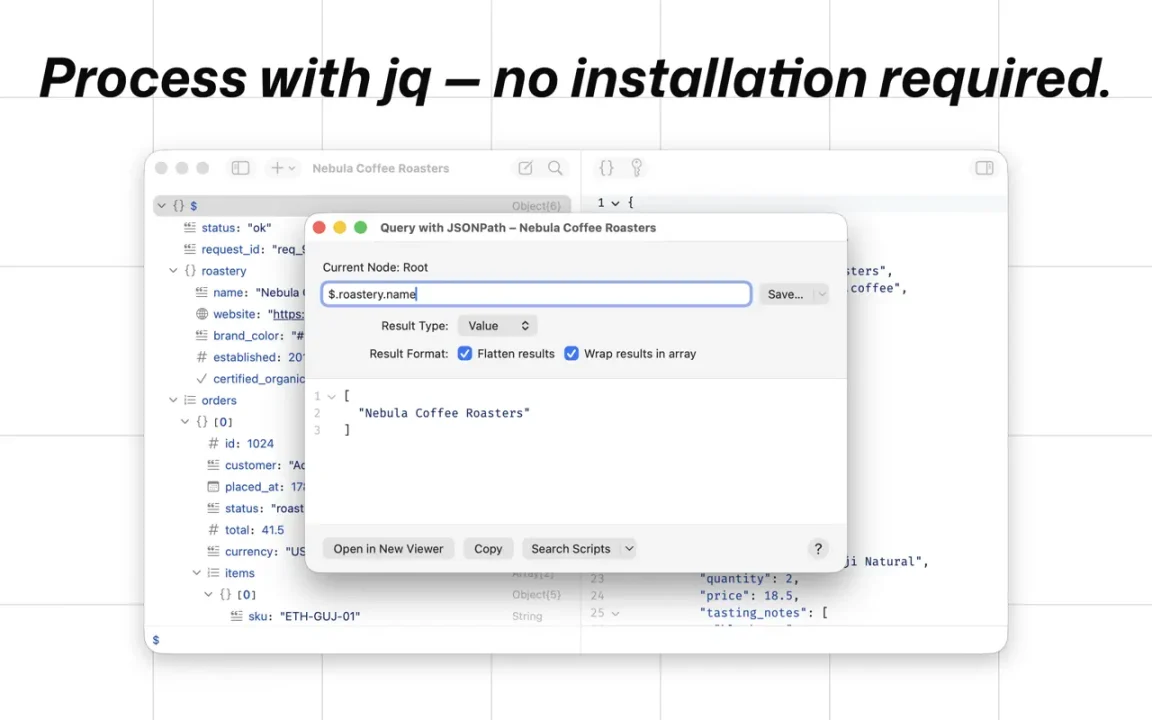The height and width of the screenshot is (720, 1152).
Task: Click the roastery object braces icon
Action: tap(190, 270)
